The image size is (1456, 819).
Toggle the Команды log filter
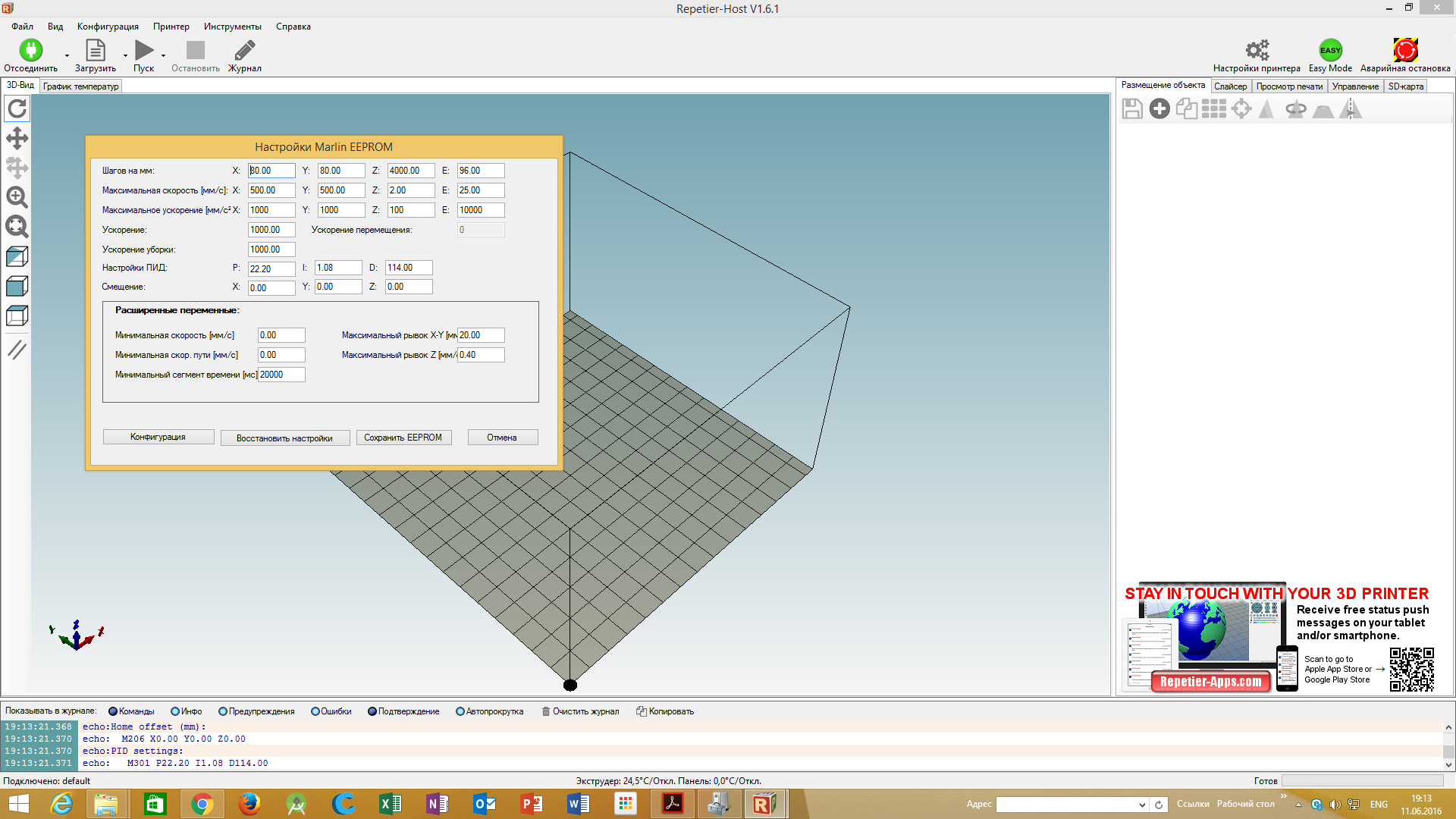[113, 711]
